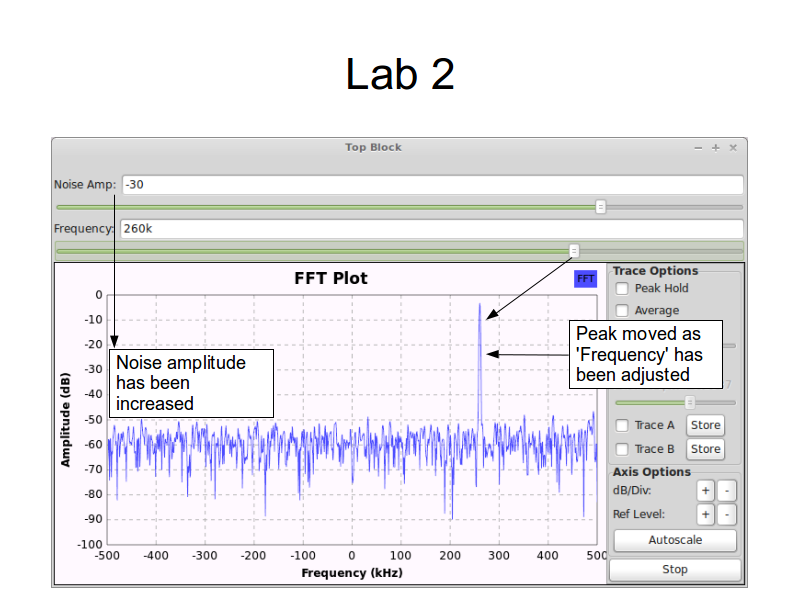The height and width of the screenshot is (600, 800).
Task: Toggle the Average checkbox
Action: [x=622, y=311]
